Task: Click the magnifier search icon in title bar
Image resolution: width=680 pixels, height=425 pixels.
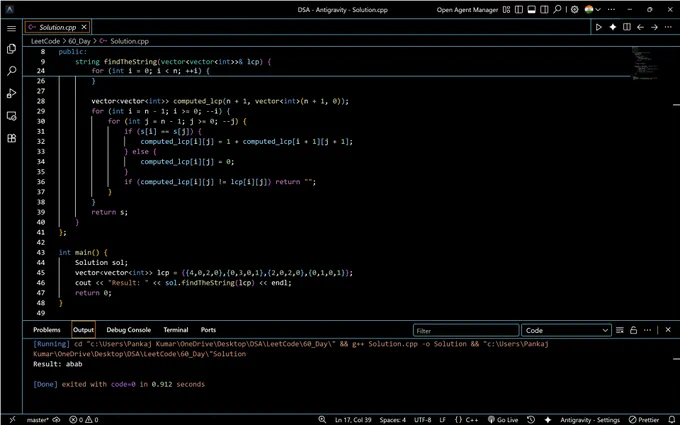Action: tap(557, 10)
